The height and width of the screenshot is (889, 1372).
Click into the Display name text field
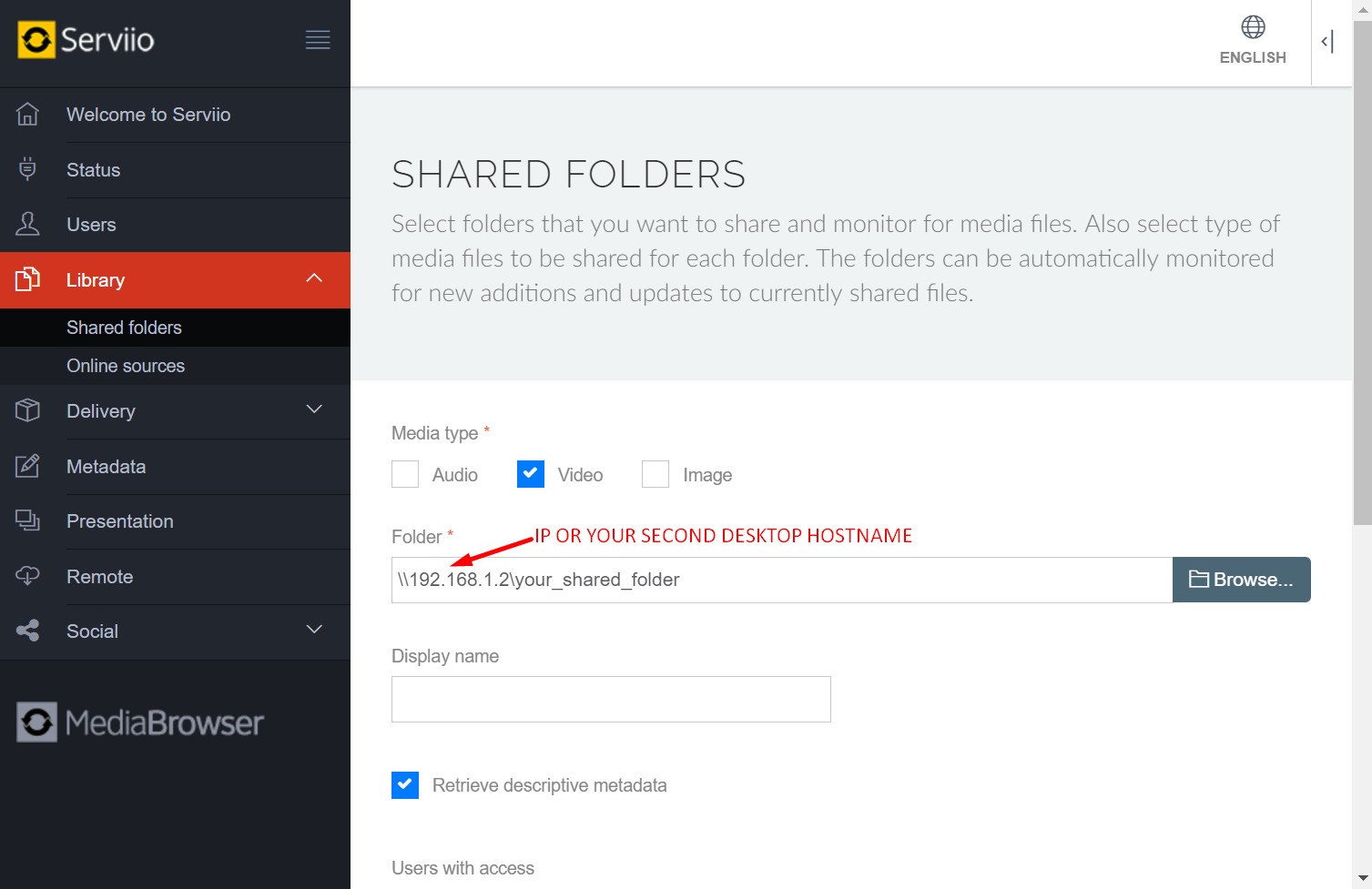point(611,699)
